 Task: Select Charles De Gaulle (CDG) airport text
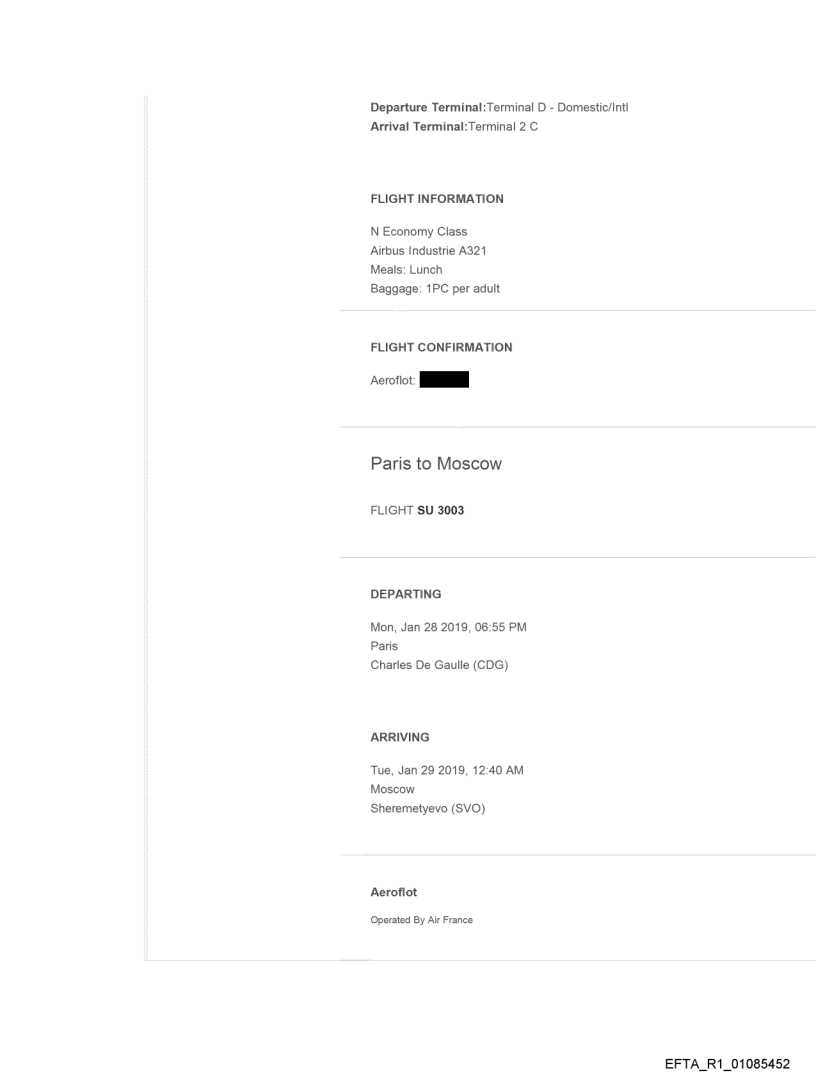click(x=439, y=665)
